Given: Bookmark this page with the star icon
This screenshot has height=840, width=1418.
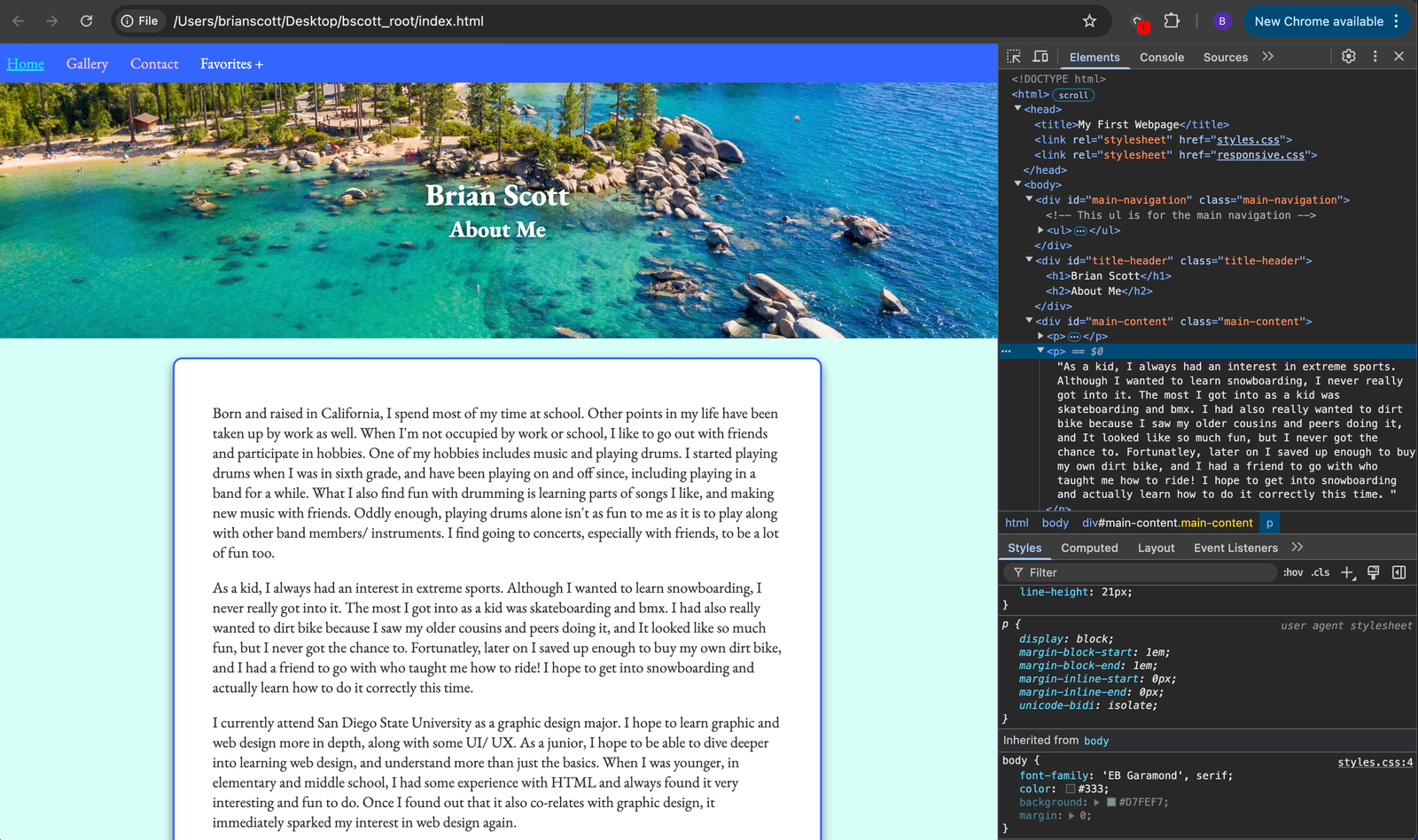Looking at the screenshot, I should 1089,21.
